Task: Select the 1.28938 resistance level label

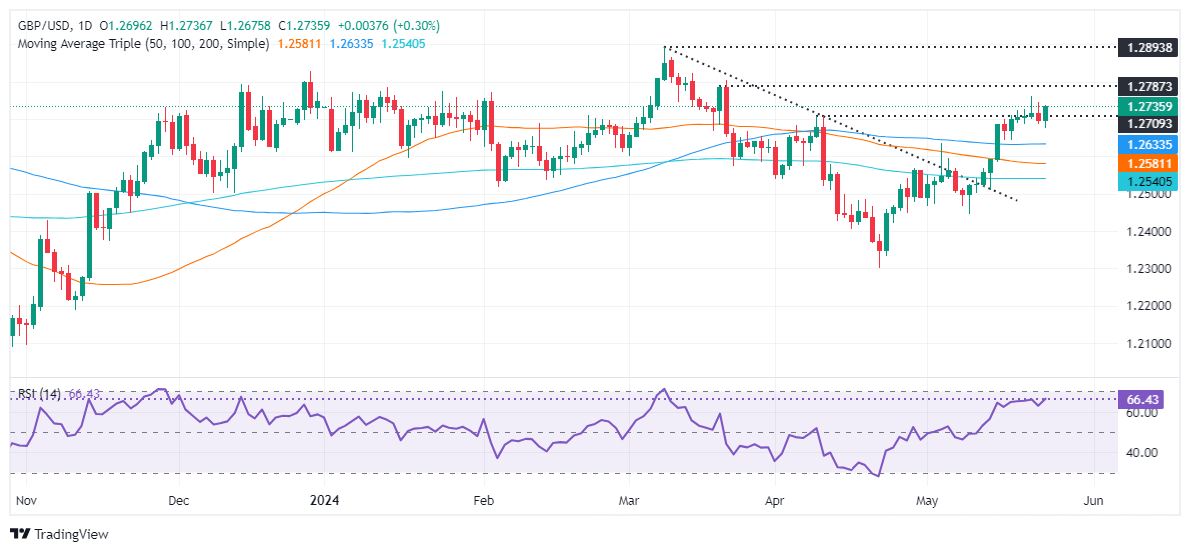Action: click(1148, 48)
